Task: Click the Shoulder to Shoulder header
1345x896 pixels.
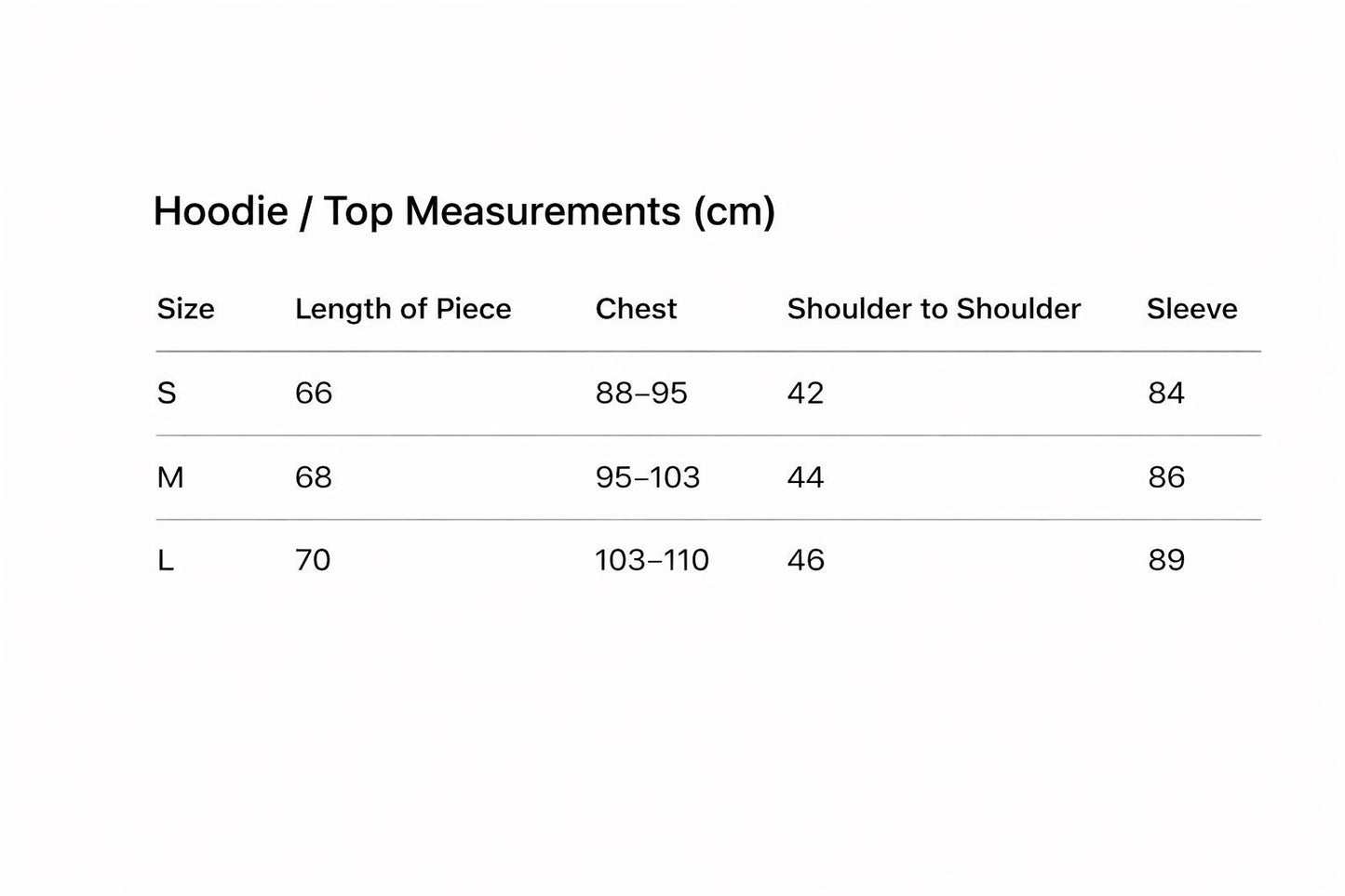Action: (x=934, y=309)
